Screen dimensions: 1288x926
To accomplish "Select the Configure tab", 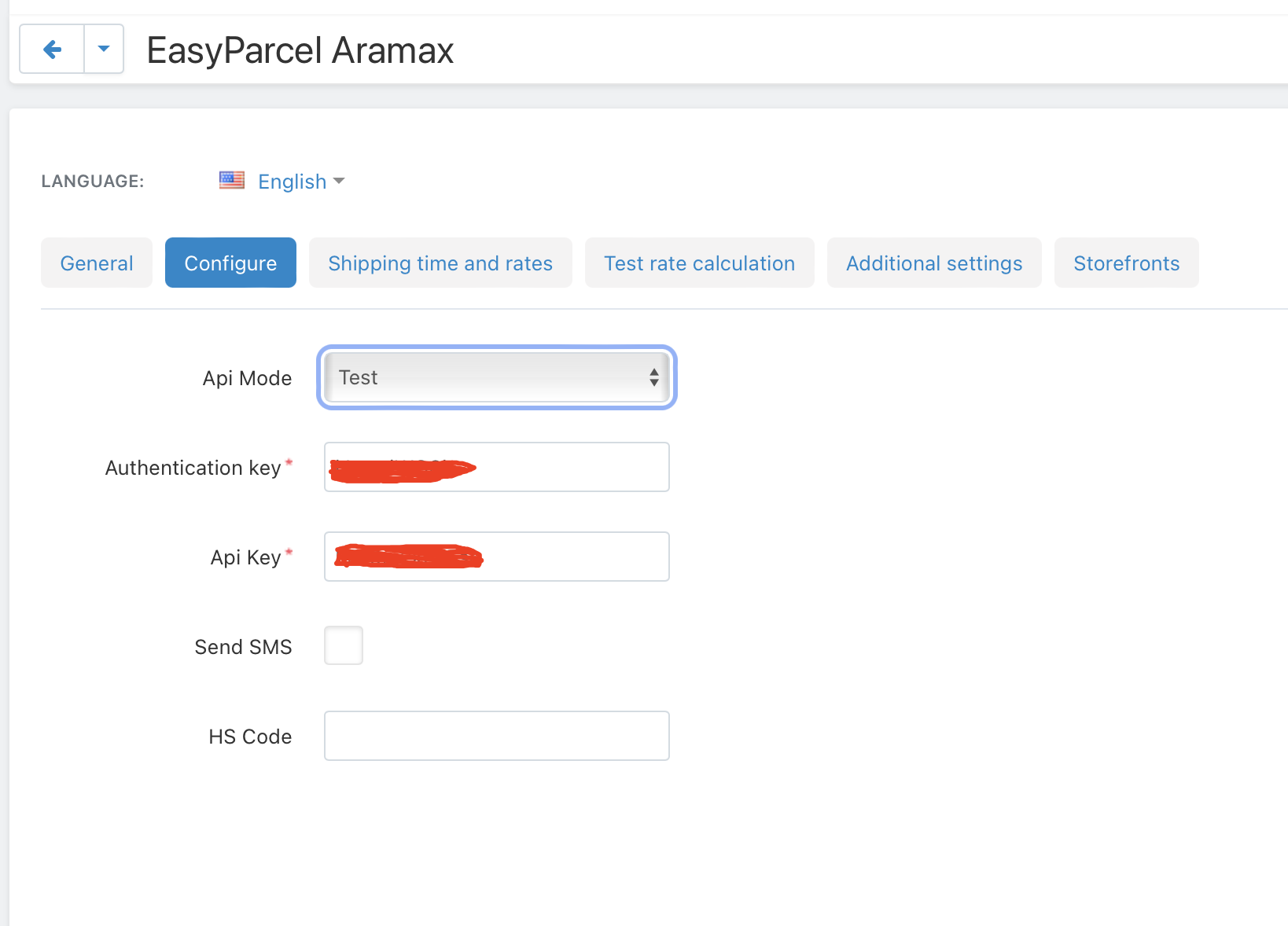I will click(x=230, y=263).
